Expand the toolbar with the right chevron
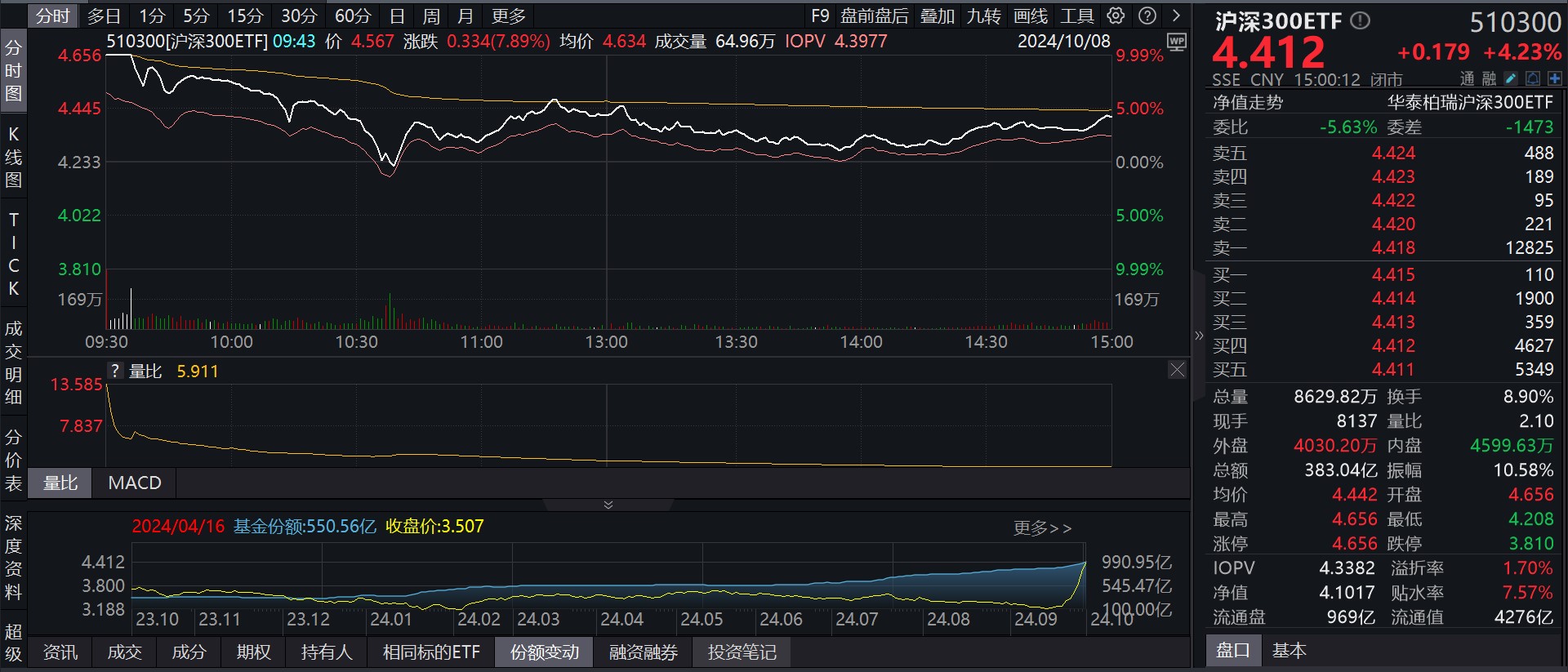 point(1176,16)
